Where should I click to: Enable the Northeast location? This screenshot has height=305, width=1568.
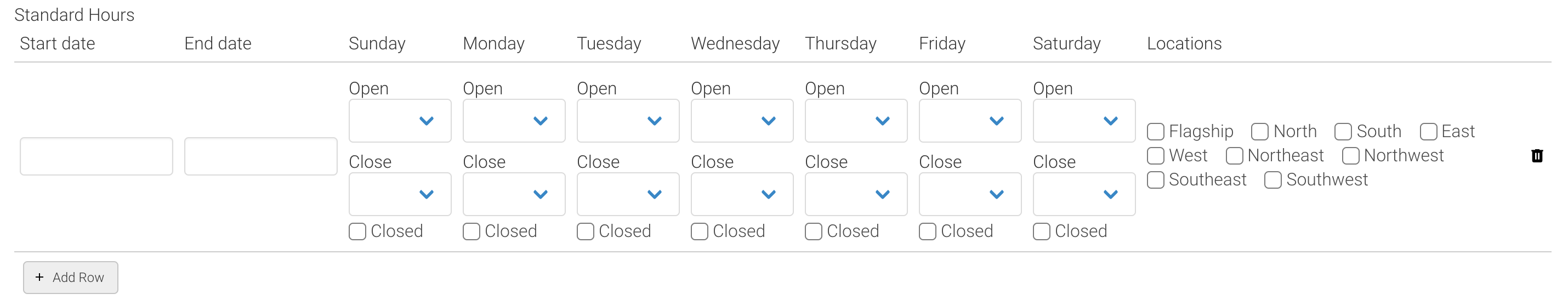[x=1234, y=156]
